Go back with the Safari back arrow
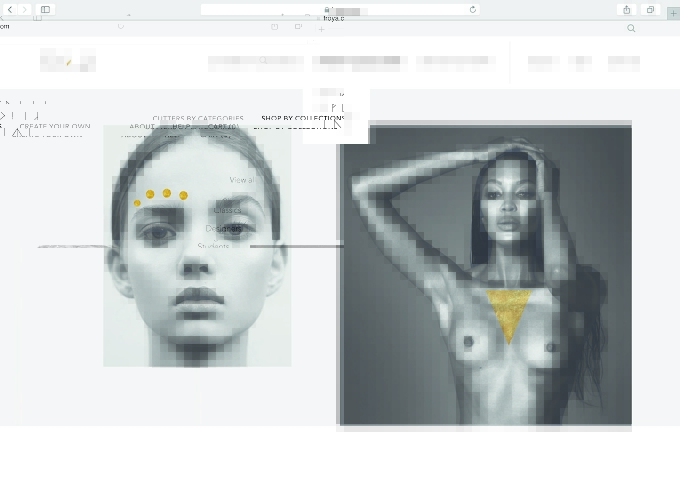The width and height of the screenshot is (680, 482). click(10, 10)
